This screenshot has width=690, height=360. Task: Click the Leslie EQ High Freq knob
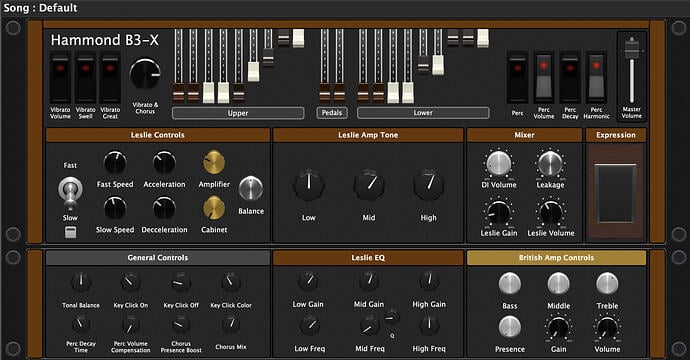pyautogui.click(x=429, y=326)
